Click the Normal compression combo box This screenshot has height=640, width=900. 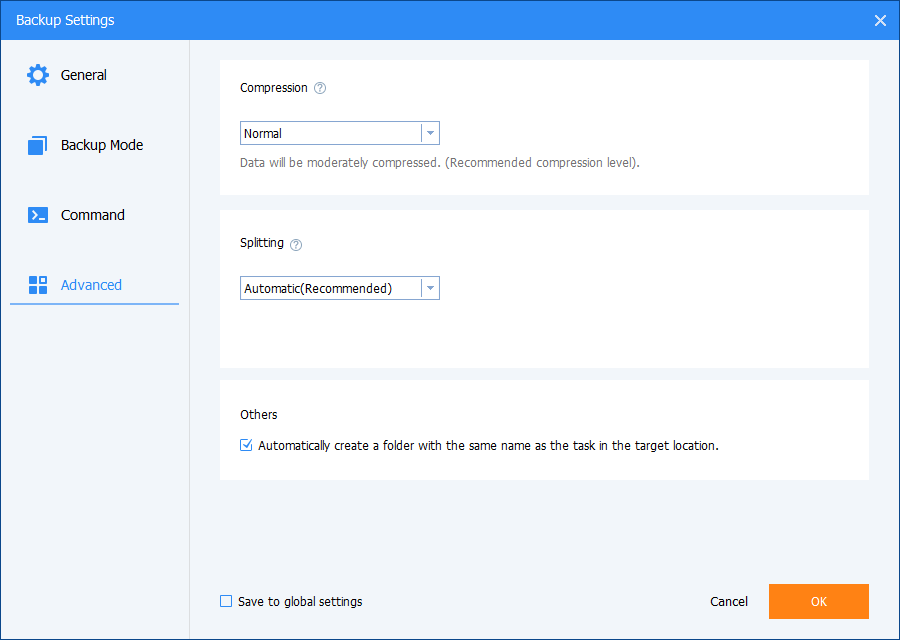tap(340, 133)
